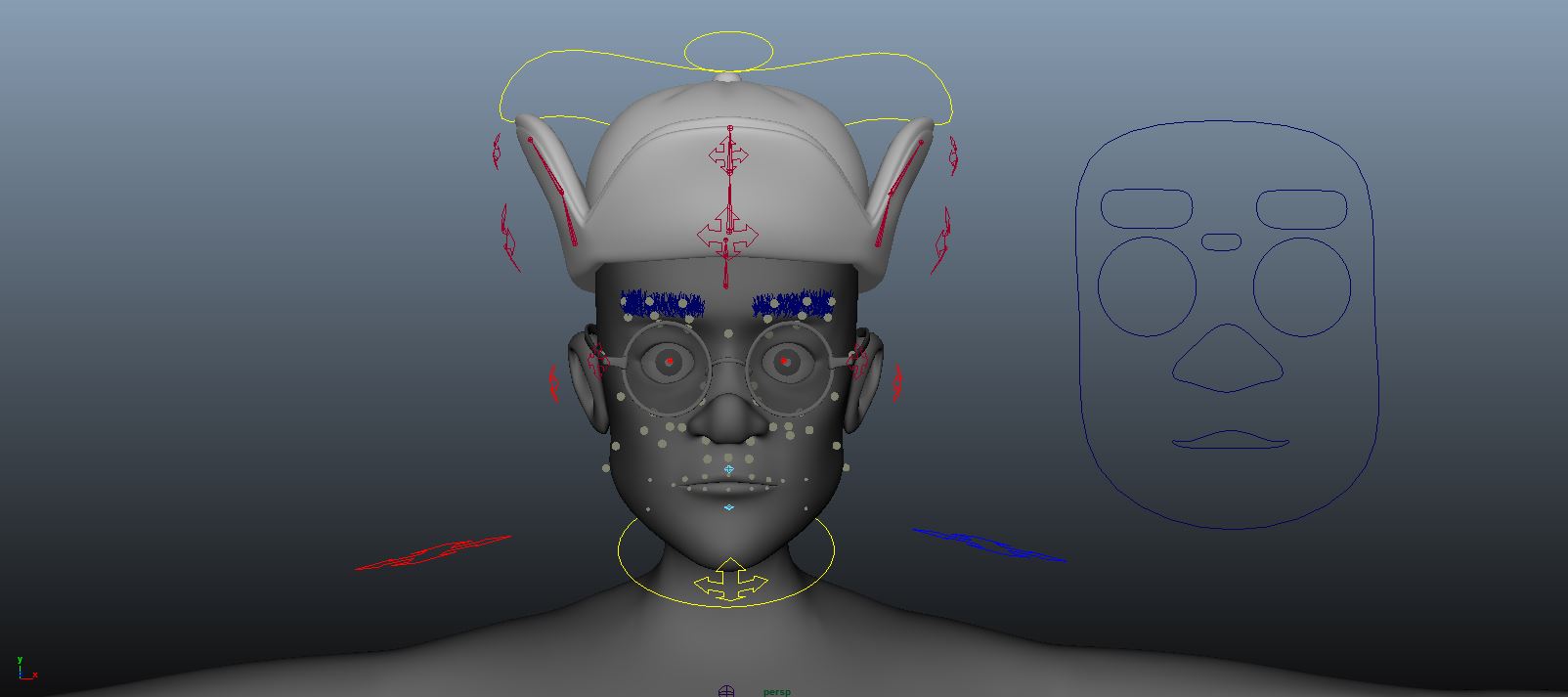1568x697 pixels.
Task: Click the camera crosshair icon beside persp
Action: point(726,691)
